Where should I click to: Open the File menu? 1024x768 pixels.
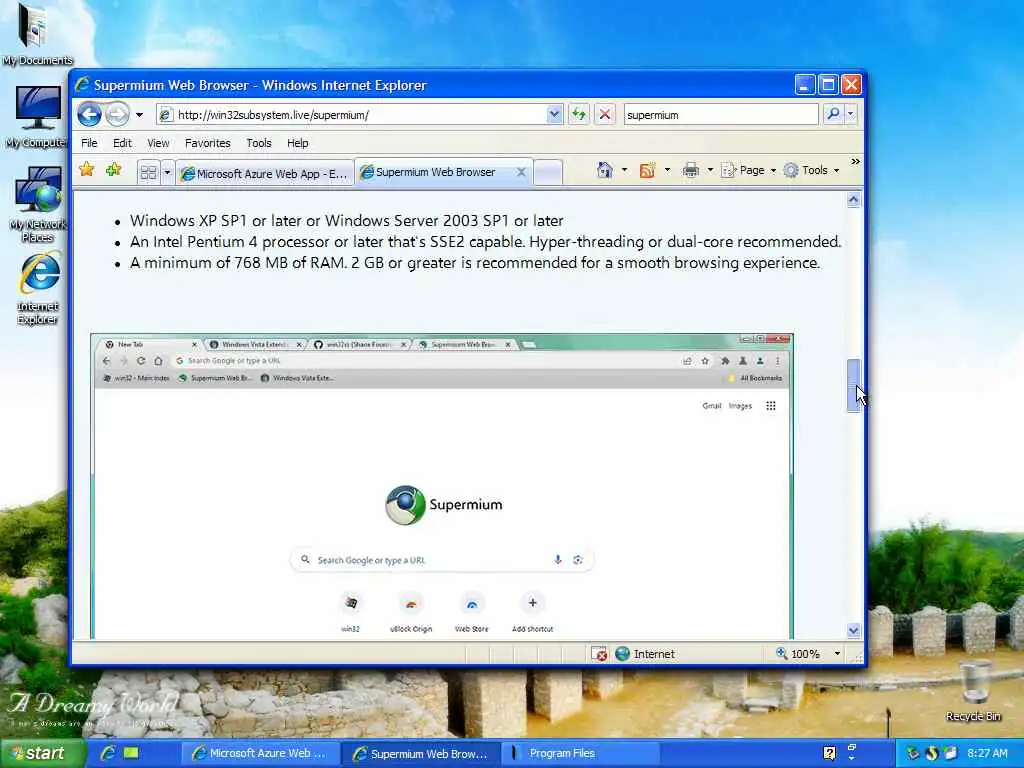pyautogui.click(x=89, y=143)
